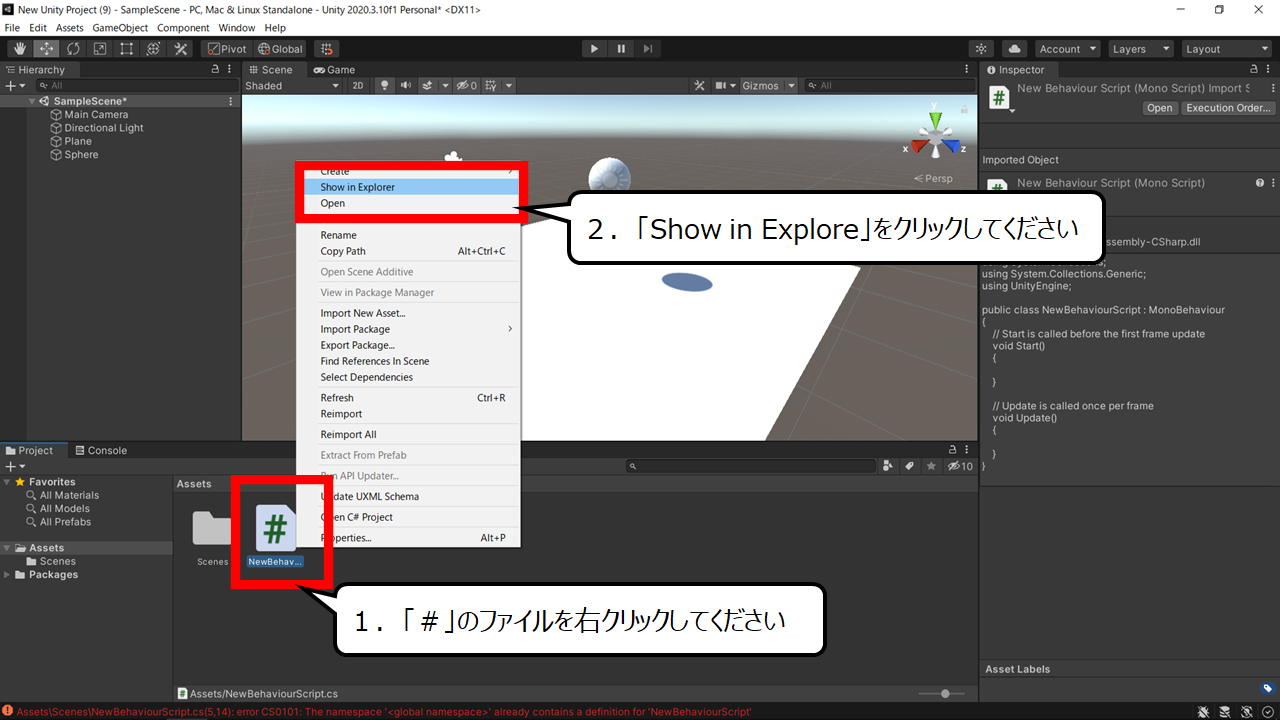Open Hierarchy create plus dropdown
1280x720 pixels.
click(x=14, y=86)
